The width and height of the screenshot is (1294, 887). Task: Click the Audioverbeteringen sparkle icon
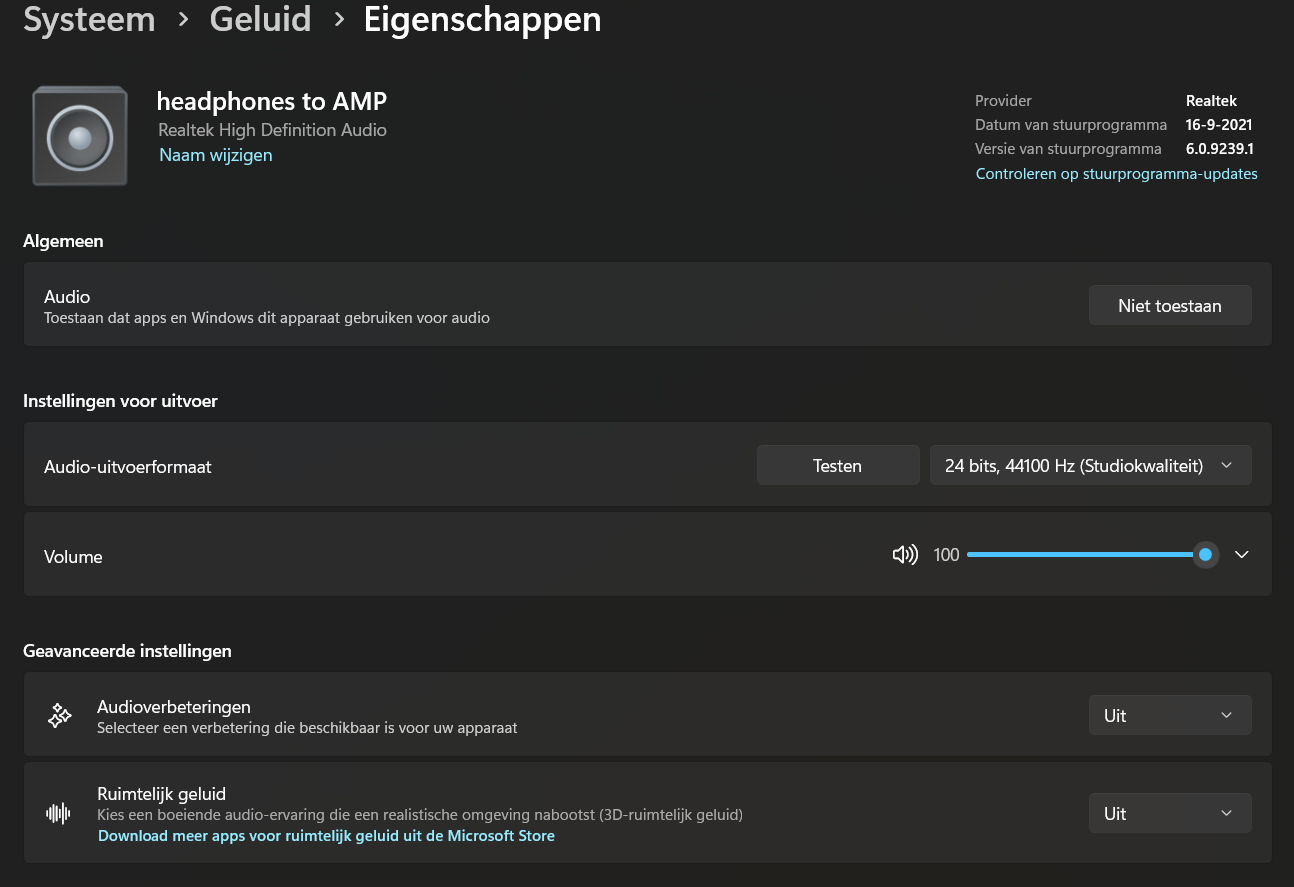[60, 715]
